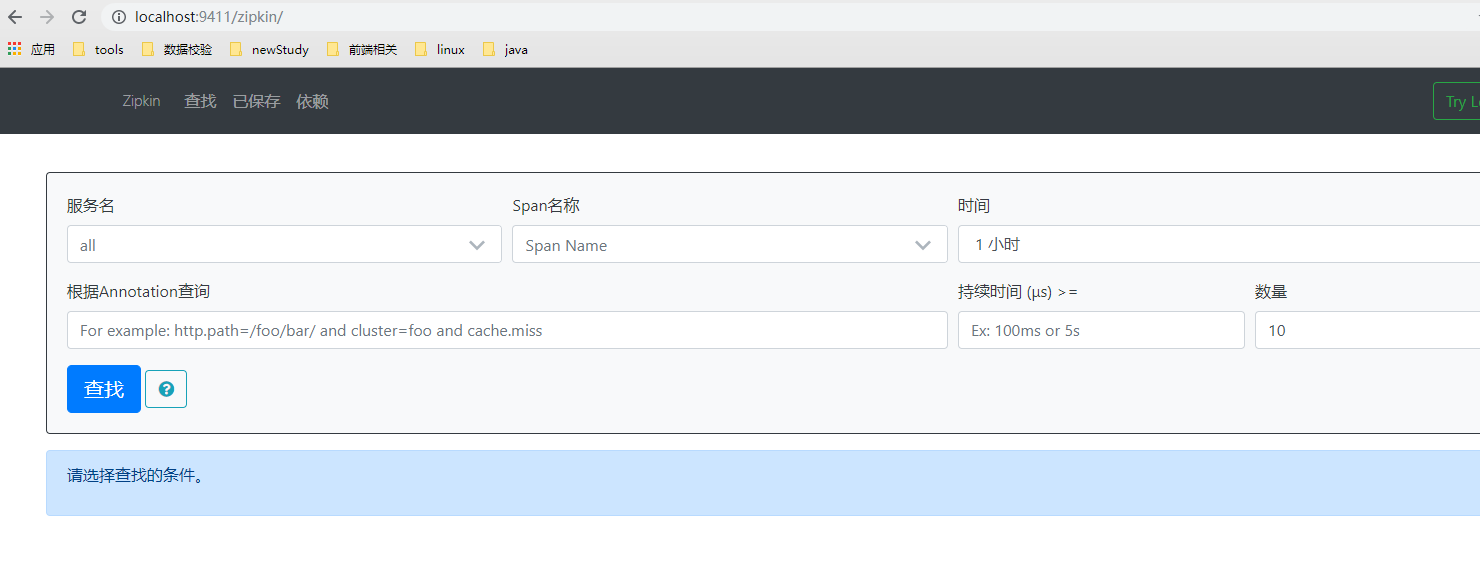
Task: Open the java bookmark folder
Action: [x=505, y=49]
